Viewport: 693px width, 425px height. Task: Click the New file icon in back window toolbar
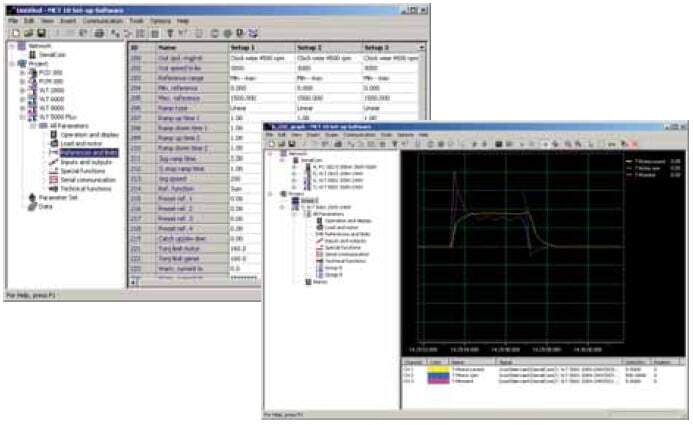(16, 33)
